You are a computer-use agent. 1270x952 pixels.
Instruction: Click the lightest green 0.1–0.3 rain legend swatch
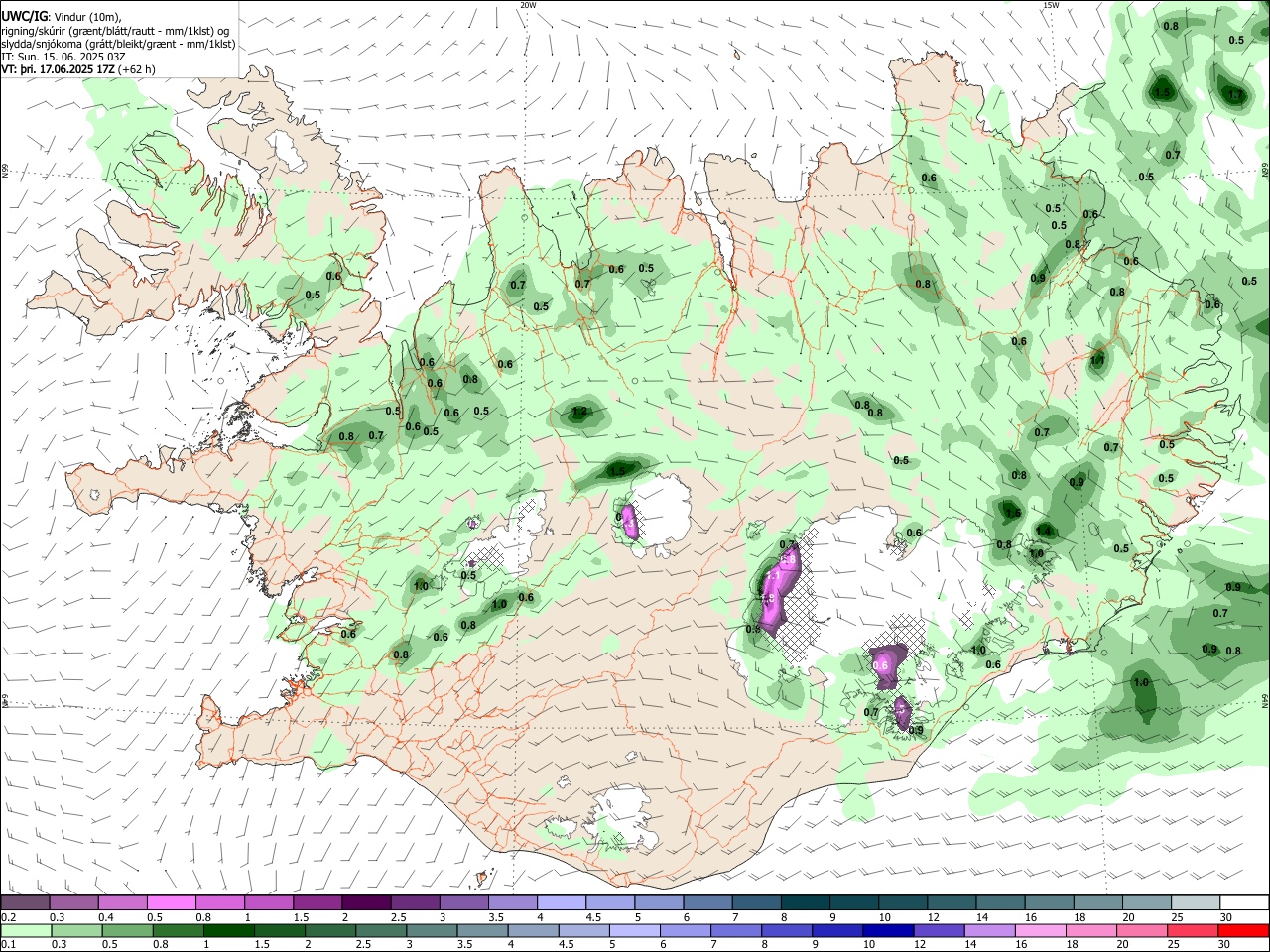point(25,931)
